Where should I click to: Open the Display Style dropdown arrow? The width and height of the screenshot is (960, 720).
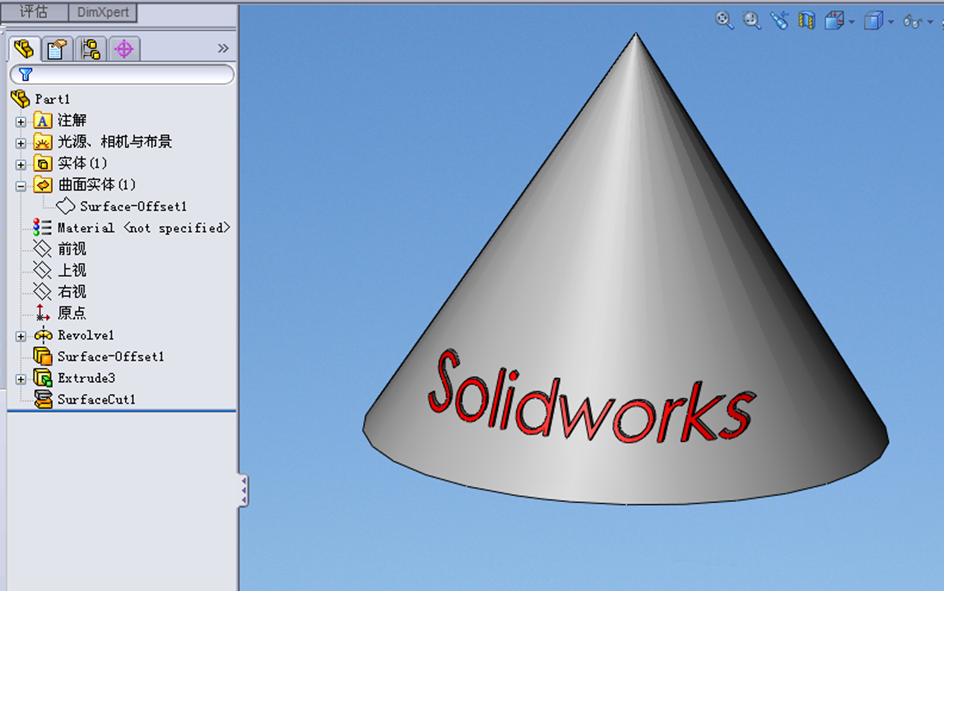891,22
